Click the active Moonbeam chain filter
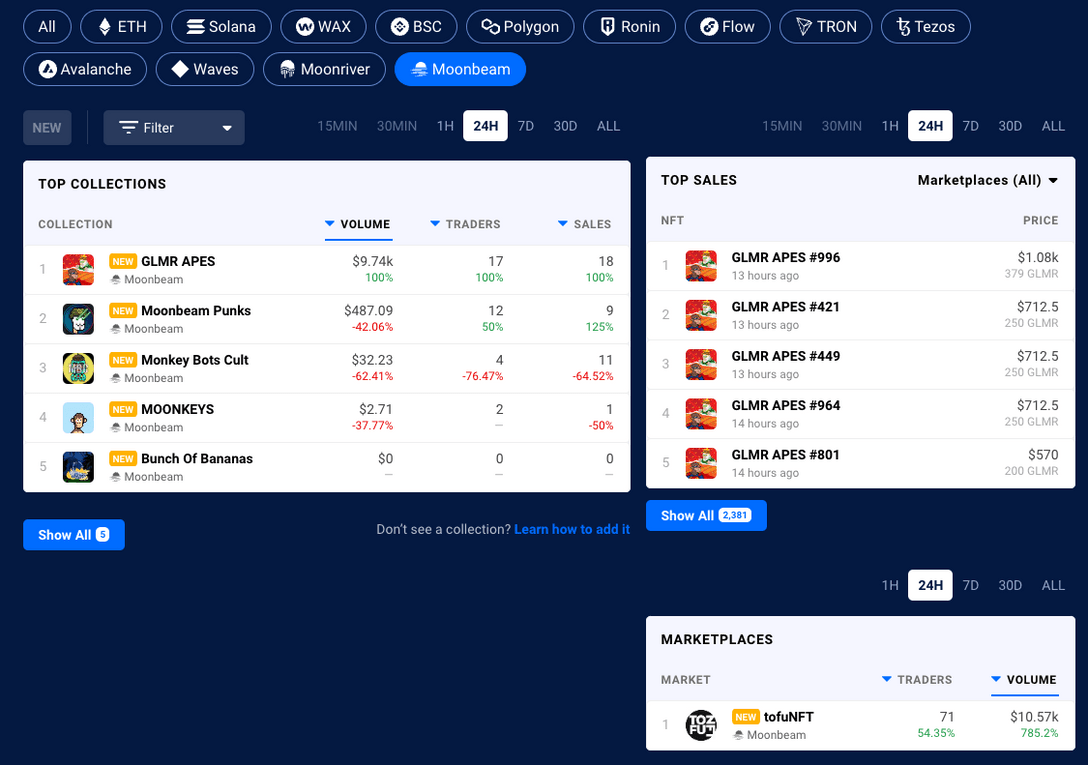The width and height of the screenshot is (1088, 765). click(460, 69)
